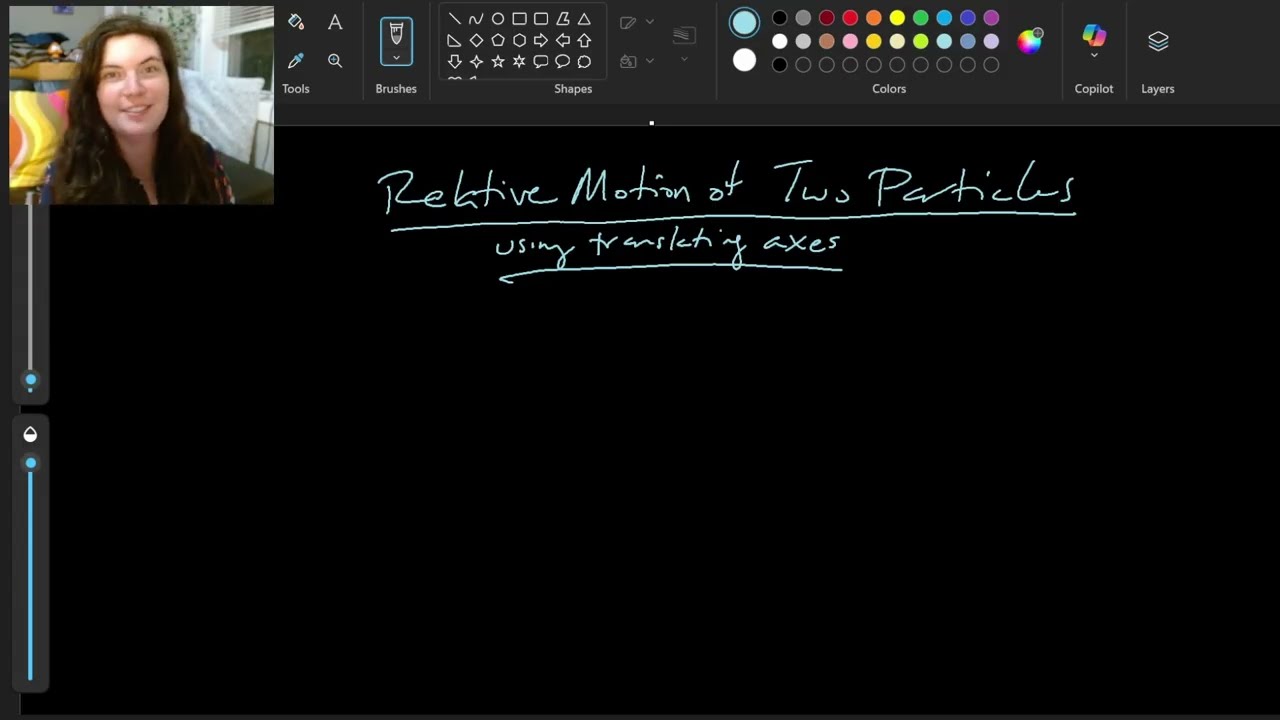Viewport: 1280px width, 720px height.
Task: Click the Colors group label
Action: pyautogui.click(x=889, y=89)
